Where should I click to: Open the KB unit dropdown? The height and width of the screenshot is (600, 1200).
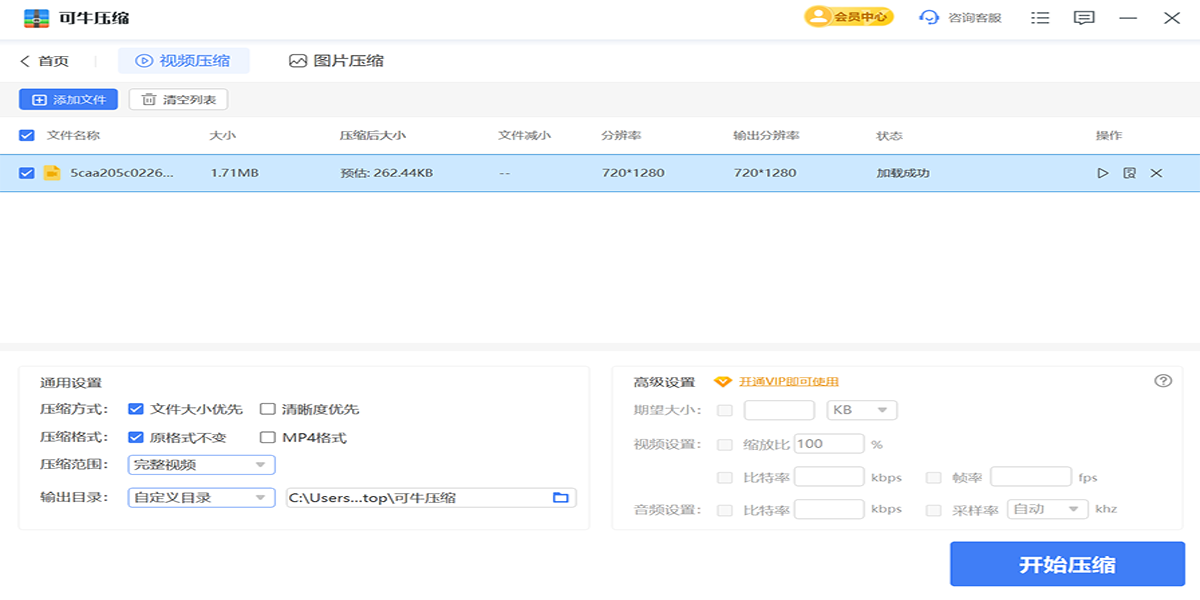pyautogui.click(x=862, y=410)
